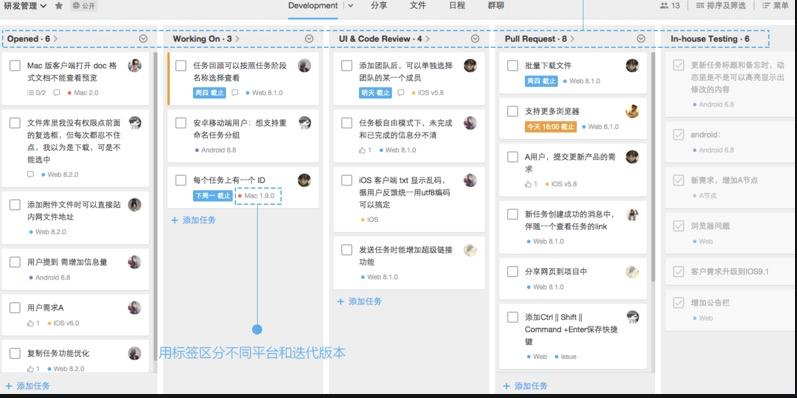Open the 复制任务功能优化 task card

pos(75,357)
